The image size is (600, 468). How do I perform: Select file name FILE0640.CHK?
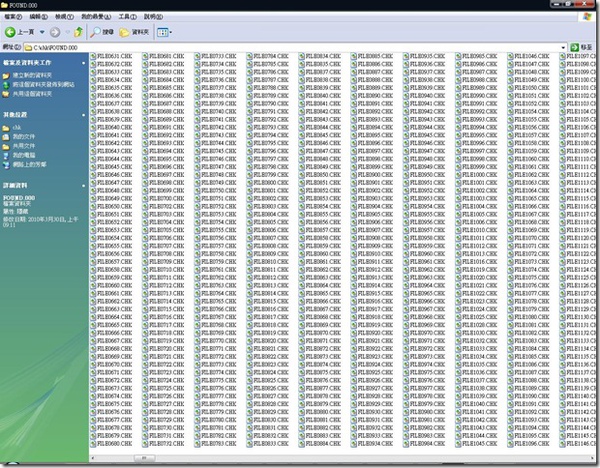pyautogui.click(x=114, y=127)
